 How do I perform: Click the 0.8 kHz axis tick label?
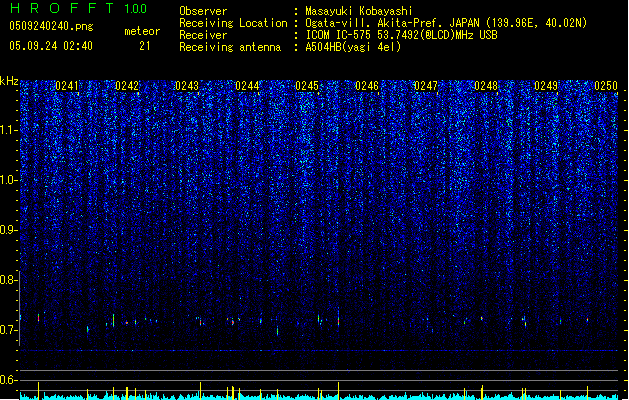pyautogui.click(x=8, y=280)
